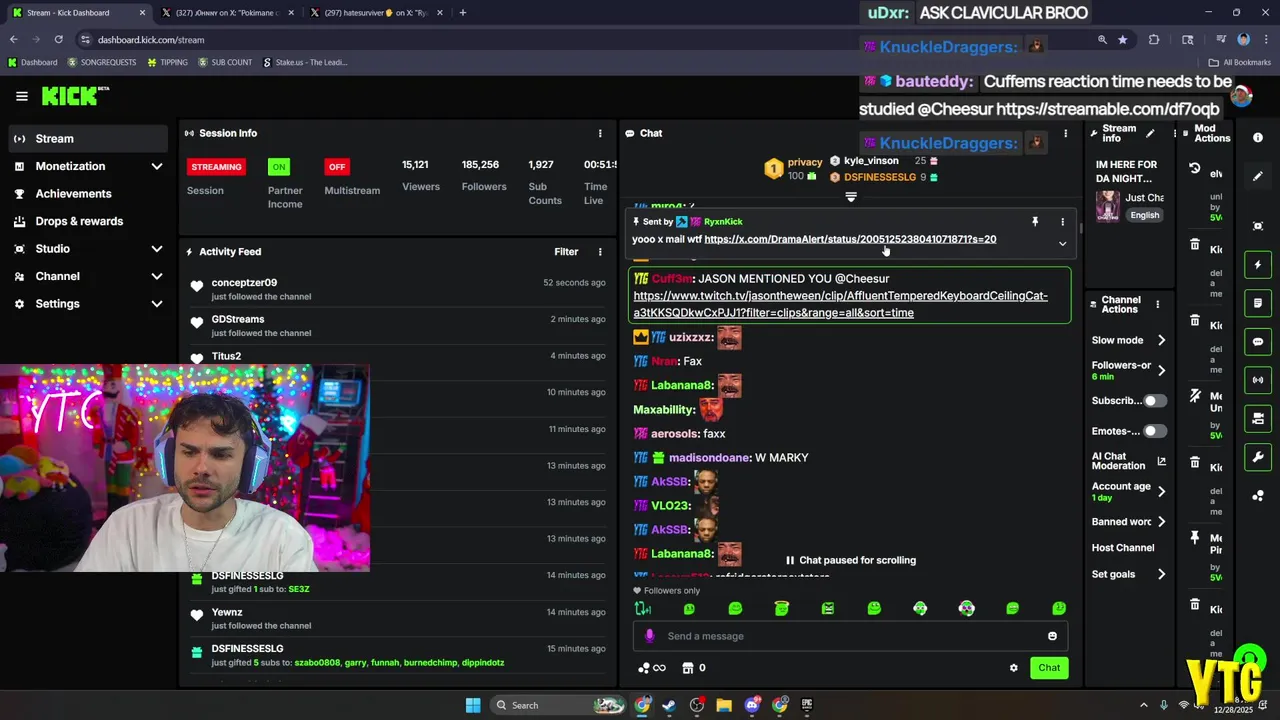
Task: Toggle Emotes-only chat switch
Action: [1154, 431]
